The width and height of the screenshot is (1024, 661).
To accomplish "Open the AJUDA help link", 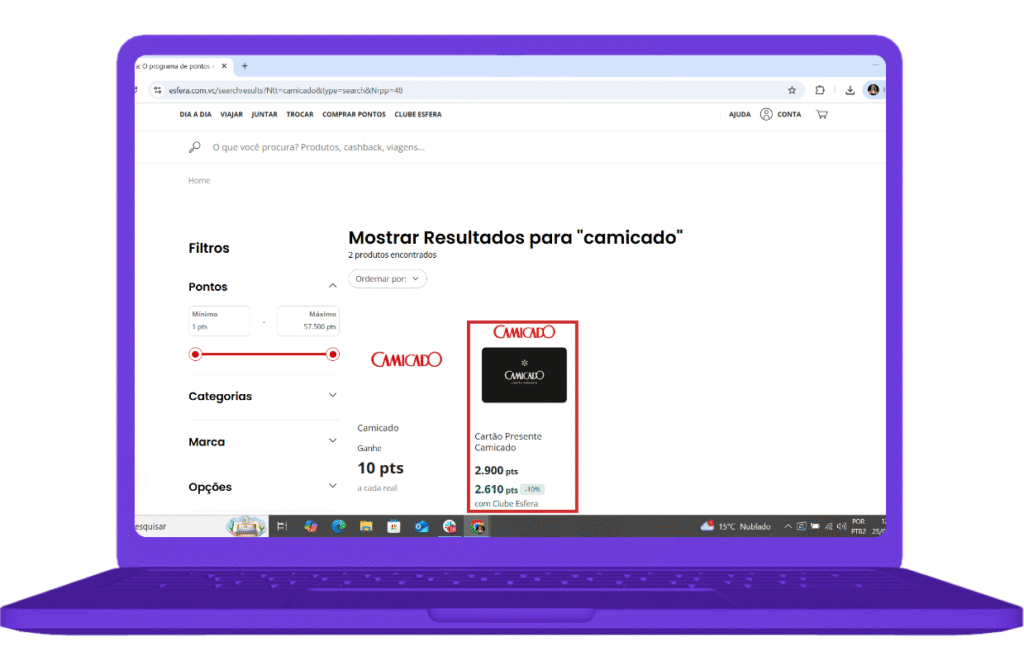I will tap(740, 114).
